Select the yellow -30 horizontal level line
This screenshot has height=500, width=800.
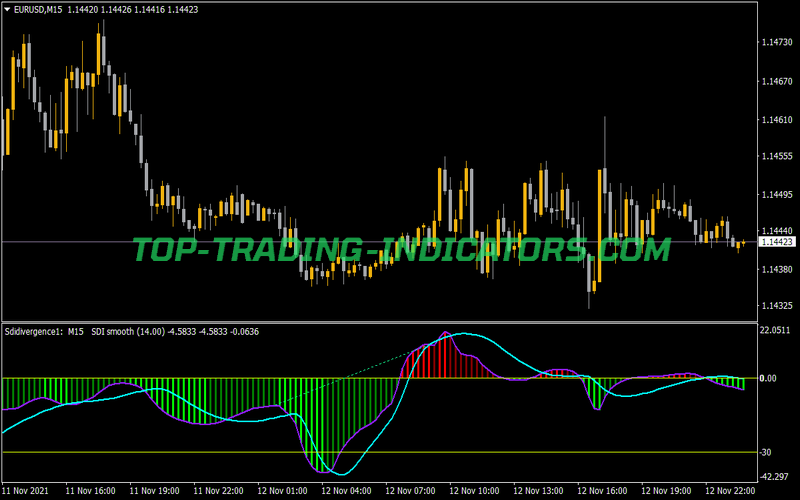tap(380, 453)
